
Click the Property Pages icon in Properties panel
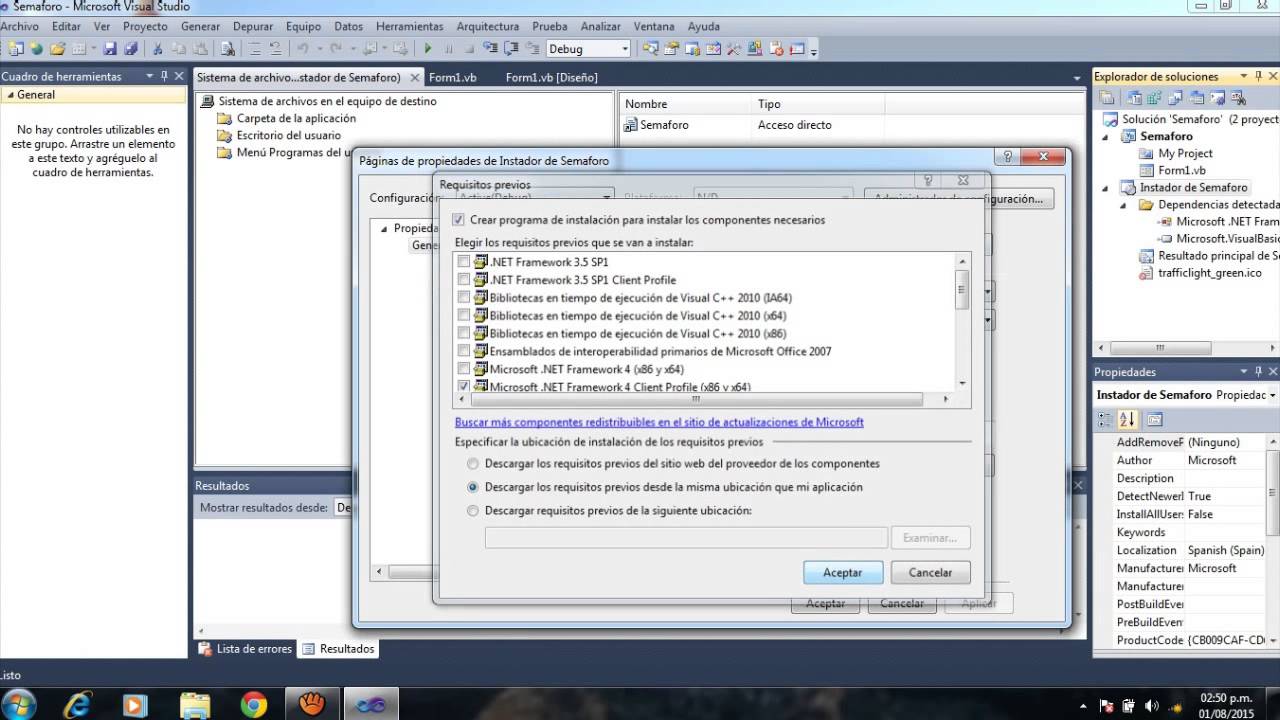coord(1155,420)
